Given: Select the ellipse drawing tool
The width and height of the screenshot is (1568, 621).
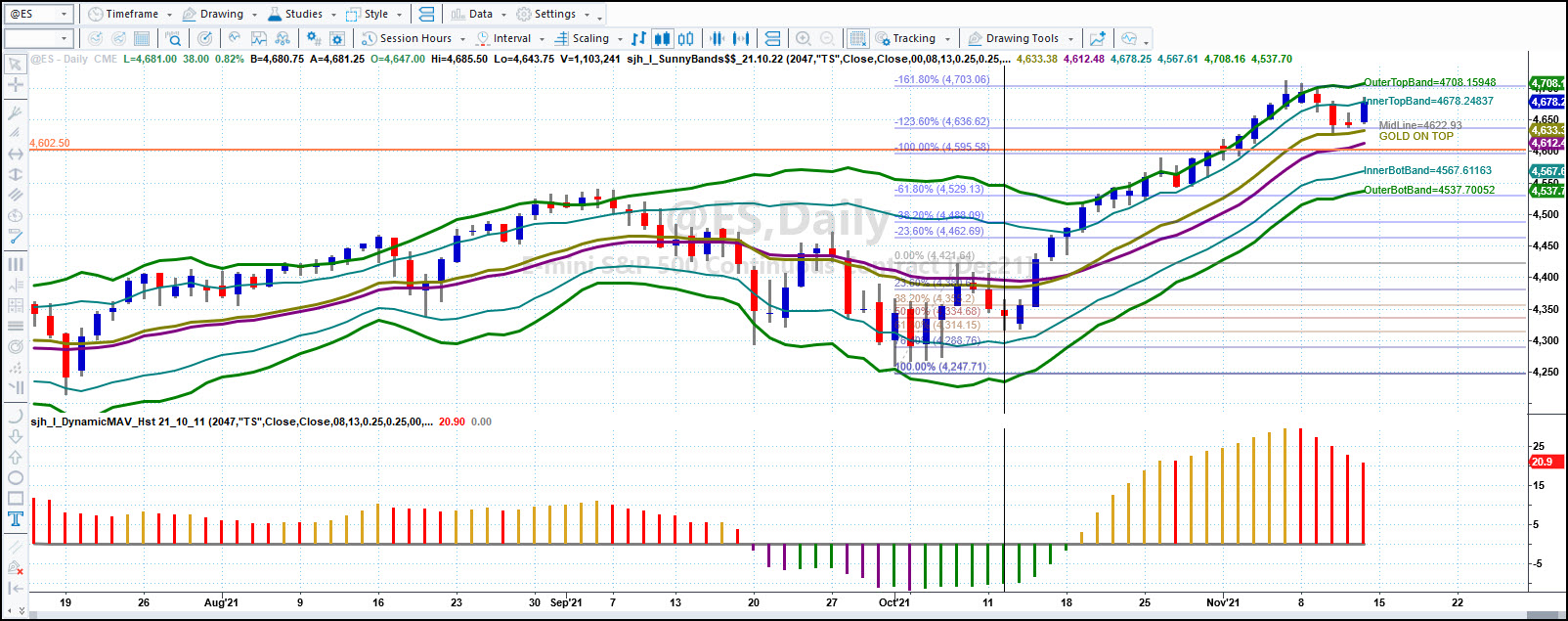Looking at the screenshot, I should 16,478.
